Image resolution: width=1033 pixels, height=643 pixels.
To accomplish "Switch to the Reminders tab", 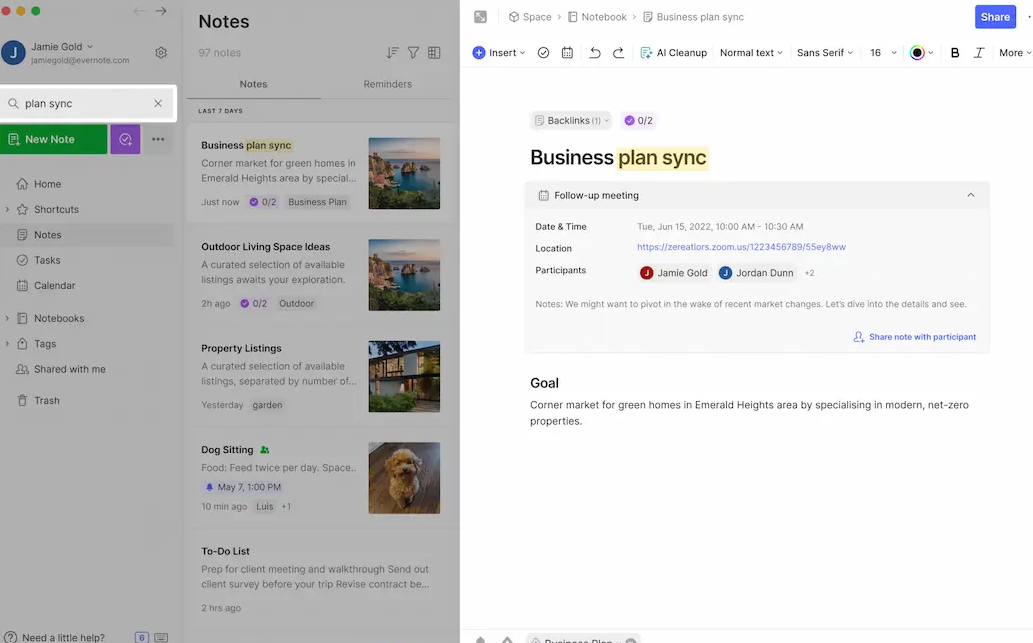I will point(387,84).
